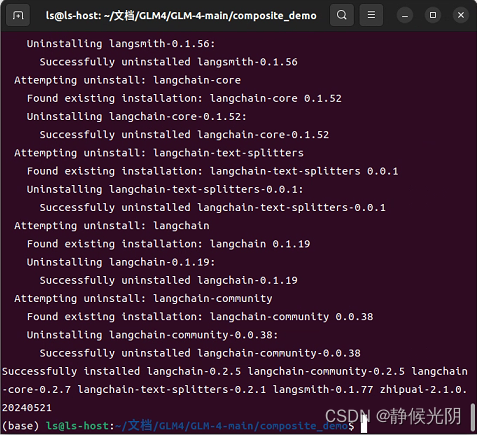The image size is (477, 435).
Task: Maximize the terminal window
Action: (x=433, y=15)
